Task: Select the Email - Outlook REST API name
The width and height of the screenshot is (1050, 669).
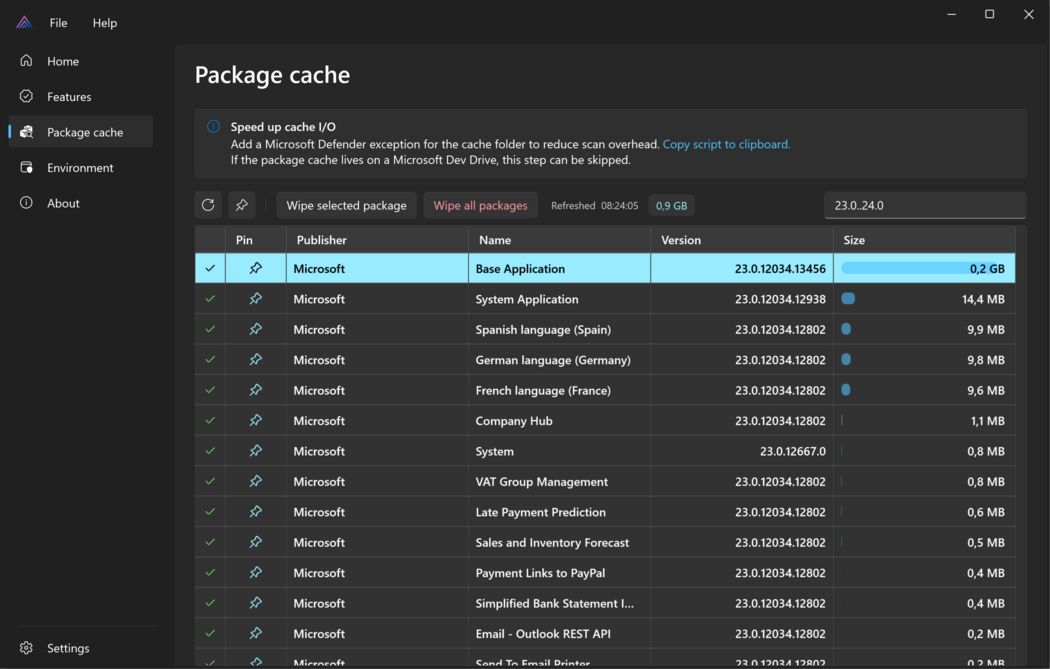Action: [542, 634]
